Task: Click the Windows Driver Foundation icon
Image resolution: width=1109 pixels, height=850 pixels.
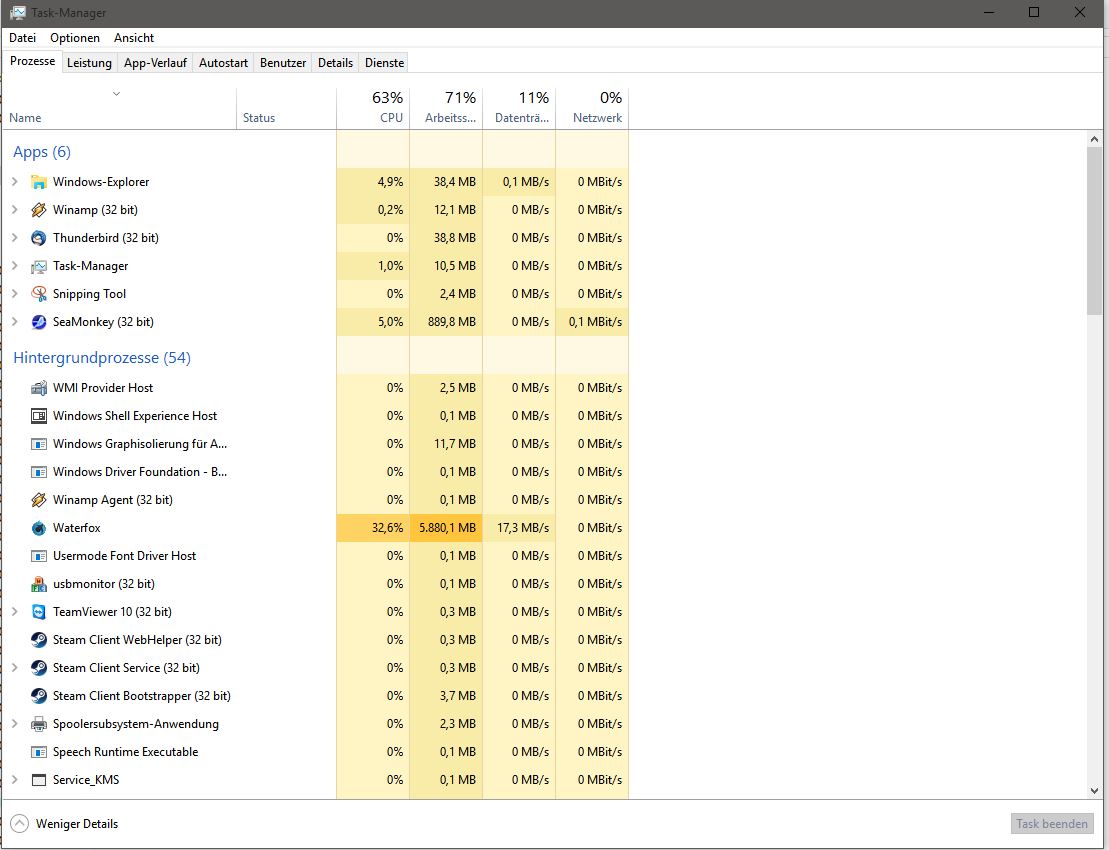Action: coord(39,472)
